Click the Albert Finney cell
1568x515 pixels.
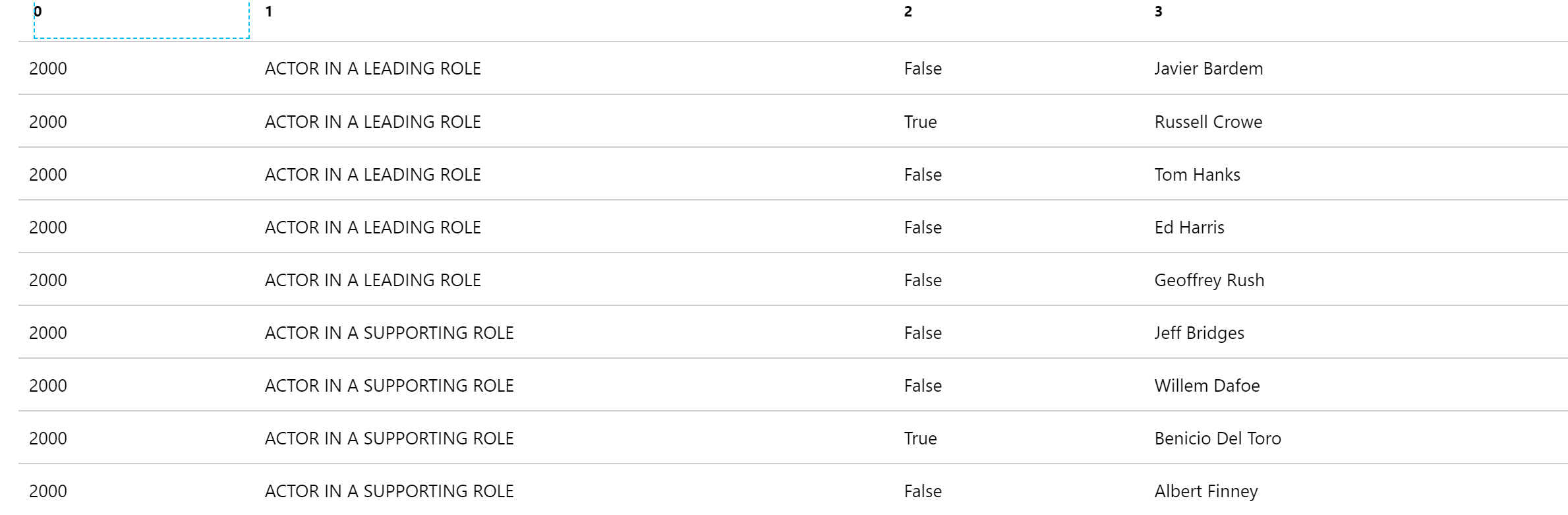coord(1206,491)
